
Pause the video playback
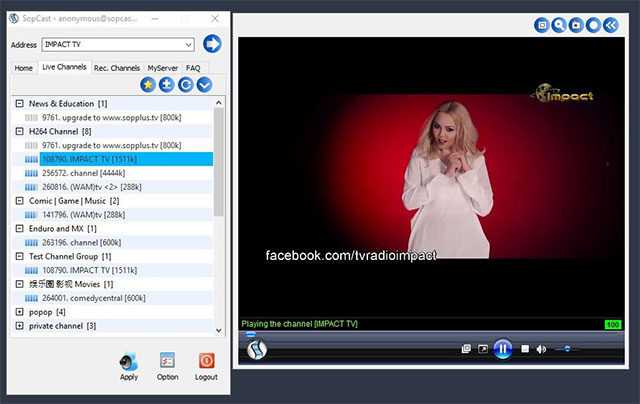(x=503, y=349)
